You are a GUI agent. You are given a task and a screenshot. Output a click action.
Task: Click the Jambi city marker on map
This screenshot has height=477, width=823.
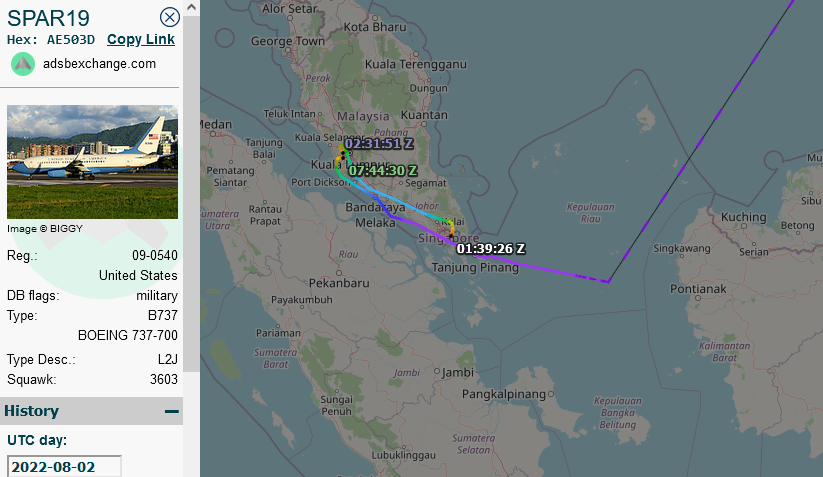click(x=437, y=372)
